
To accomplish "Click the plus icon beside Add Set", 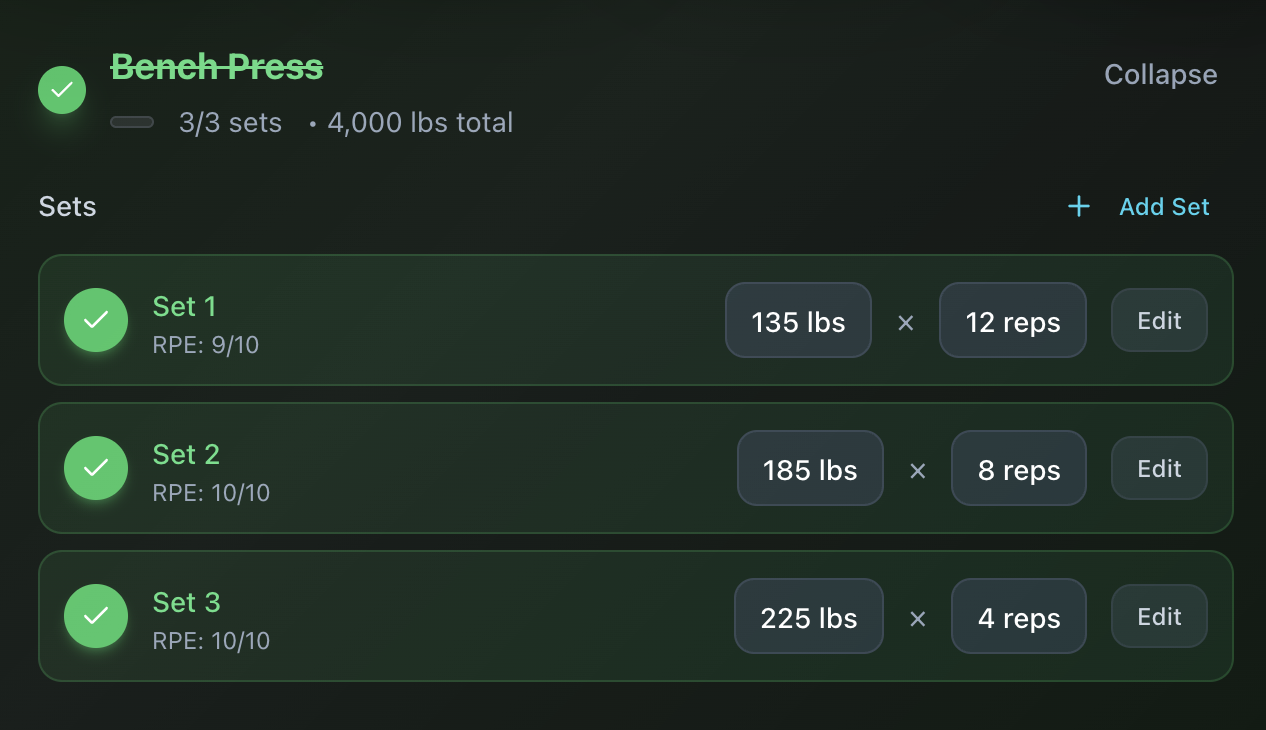I will point(1078,207).
